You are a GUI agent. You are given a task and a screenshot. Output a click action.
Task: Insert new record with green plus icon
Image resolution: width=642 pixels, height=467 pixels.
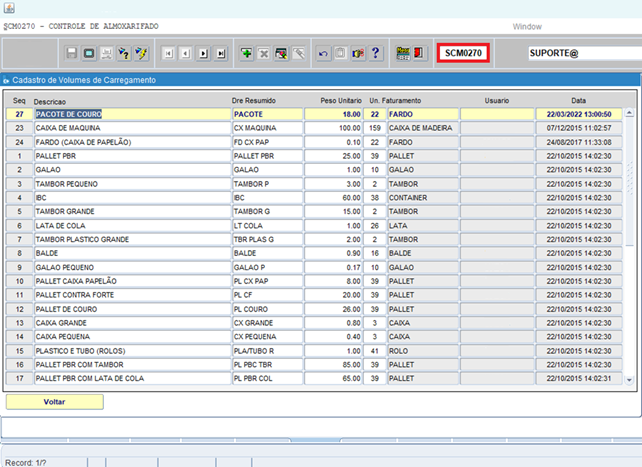pos(246,53)
